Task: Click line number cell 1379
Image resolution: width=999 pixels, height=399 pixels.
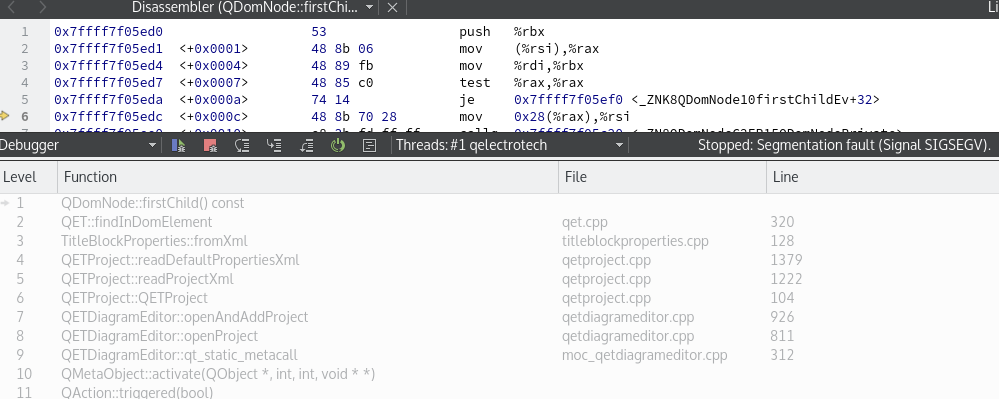Action: 786,260
